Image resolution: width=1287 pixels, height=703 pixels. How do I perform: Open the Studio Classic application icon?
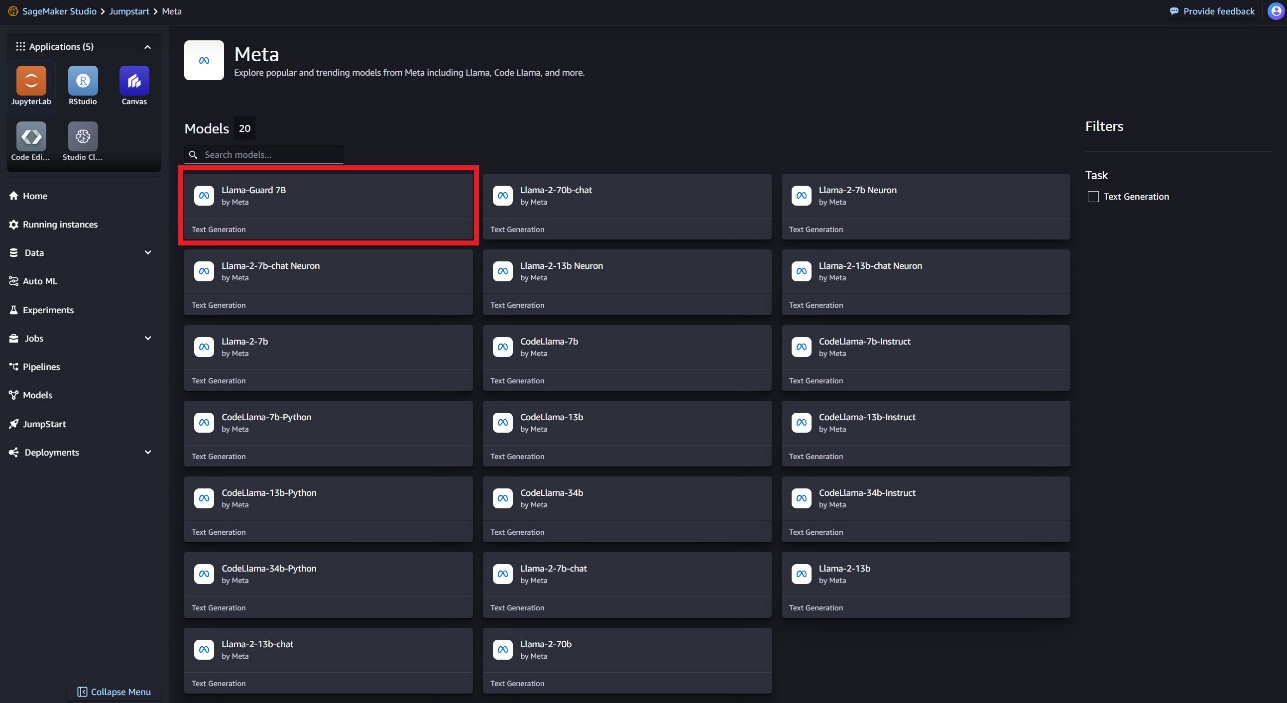(83, 136)
